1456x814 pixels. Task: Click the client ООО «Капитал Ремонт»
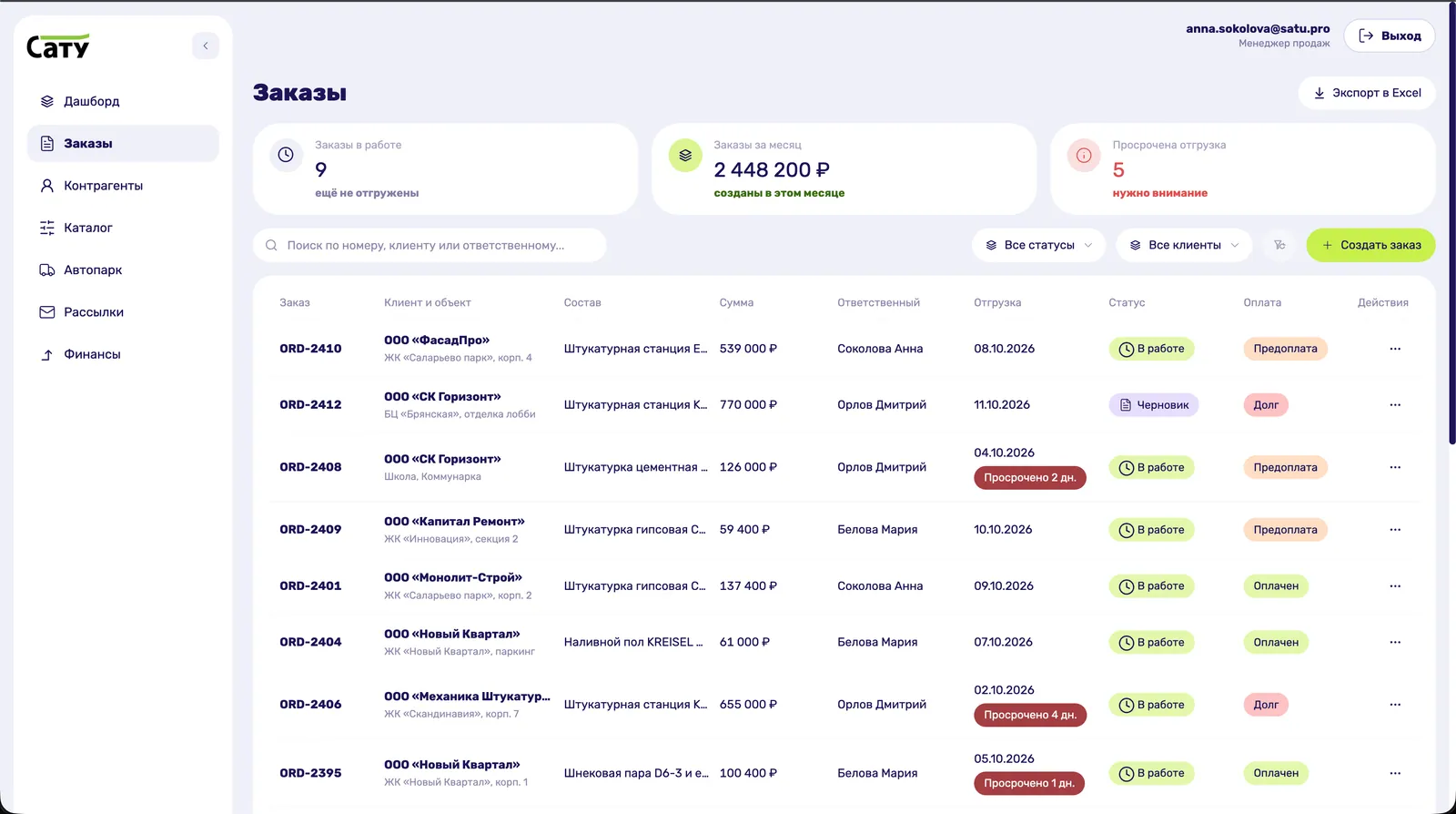click(x=454, y=522)
